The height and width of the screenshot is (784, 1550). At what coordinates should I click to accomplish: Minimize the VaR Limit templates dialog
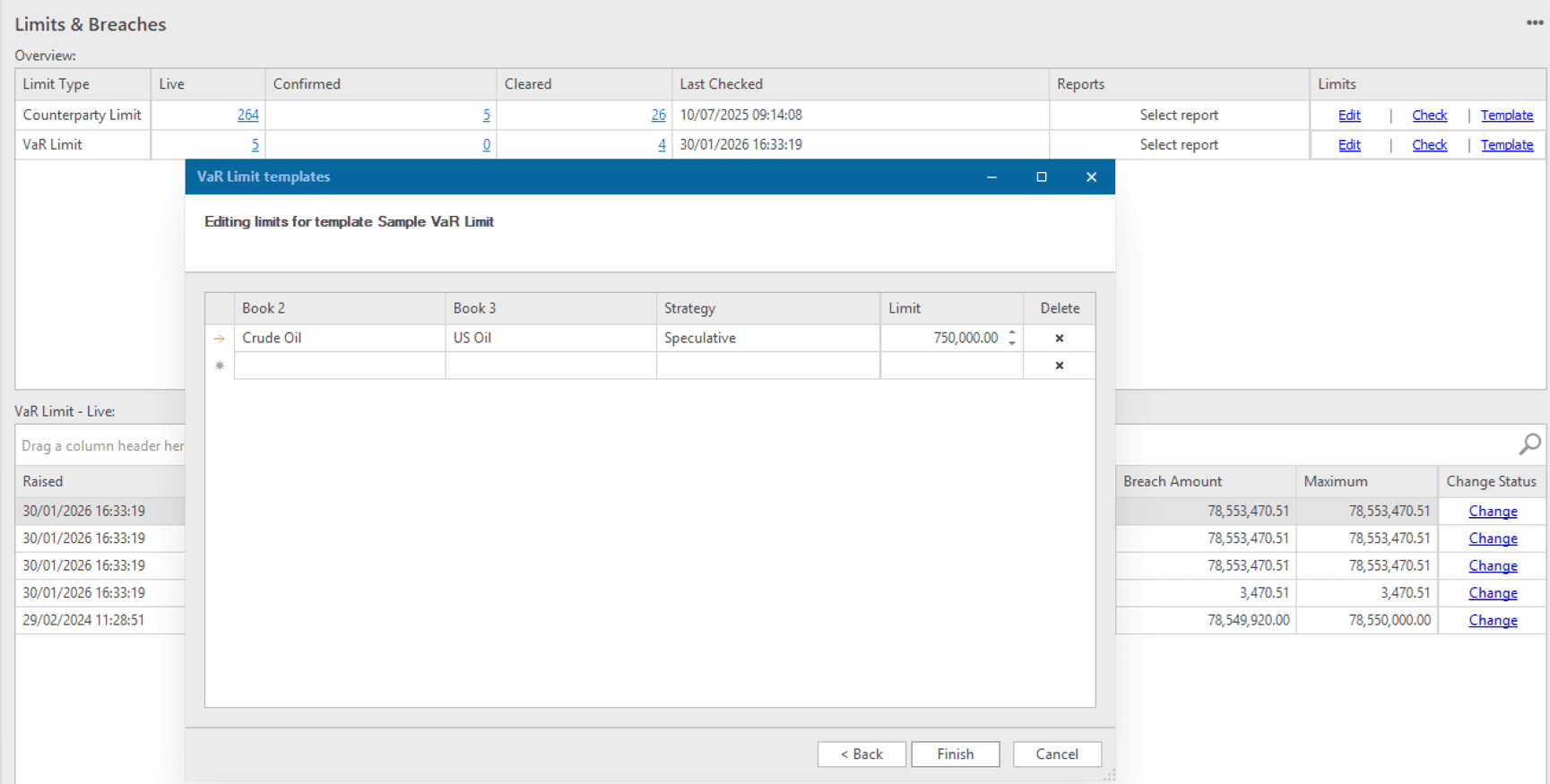(991, 177)
